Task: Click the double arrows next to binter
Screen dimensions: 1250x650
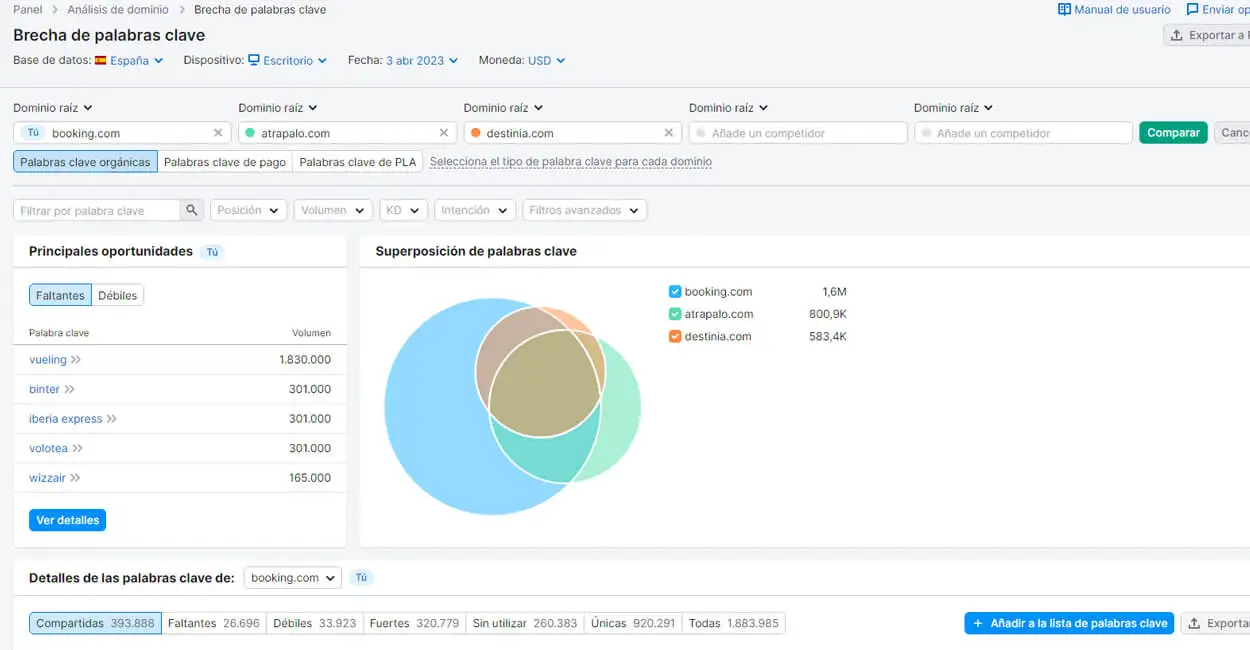Action: pyautogui.click(x=69, y=389)
